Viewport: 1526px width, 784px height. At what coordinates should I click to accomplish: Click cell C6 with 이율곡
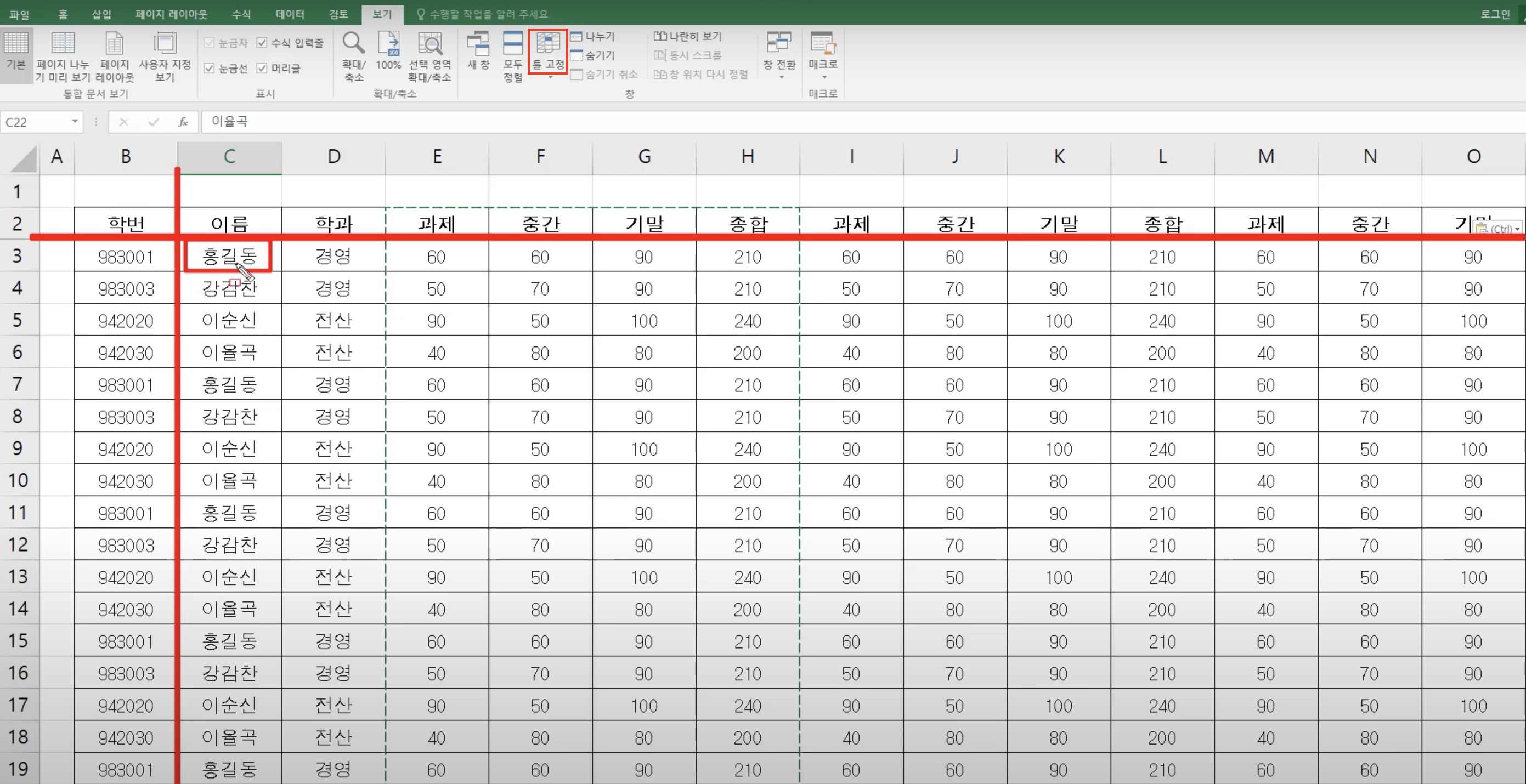point(230,353)
